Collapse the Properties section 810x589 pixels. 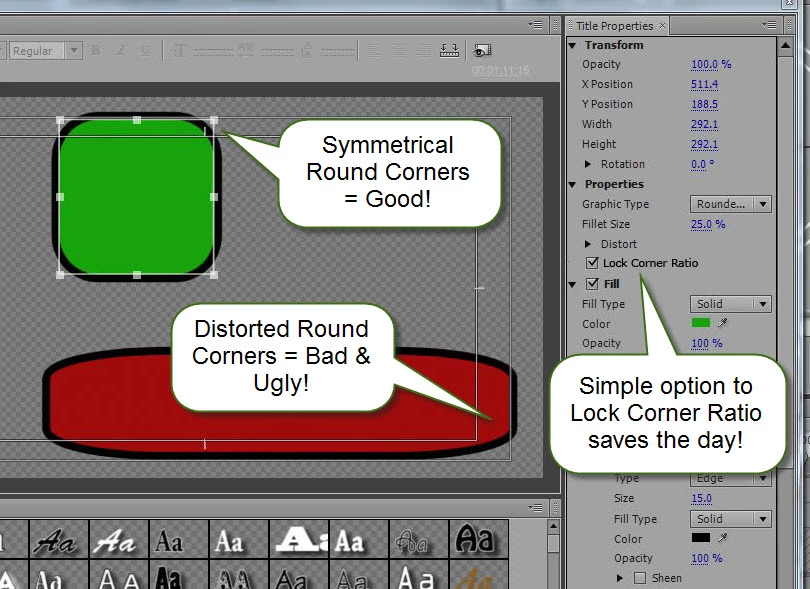572,184
